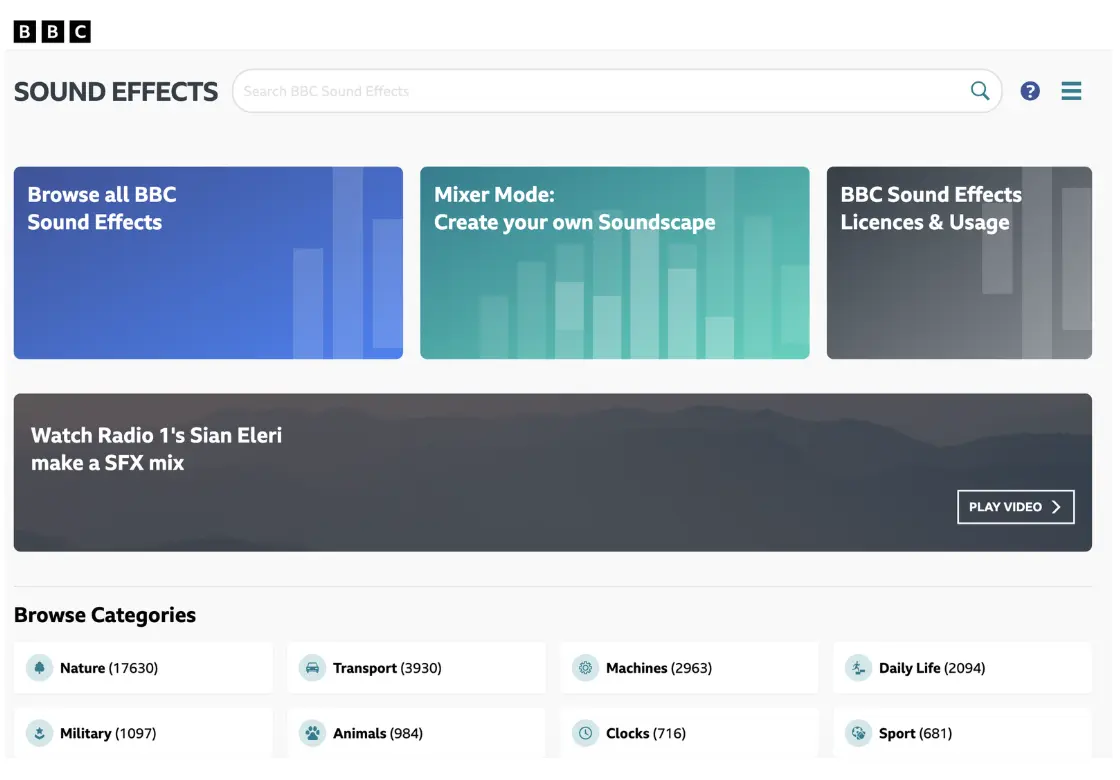Click the BBC logo
This screenshot has height=780, width=1120.
click(x=52, y=31)
